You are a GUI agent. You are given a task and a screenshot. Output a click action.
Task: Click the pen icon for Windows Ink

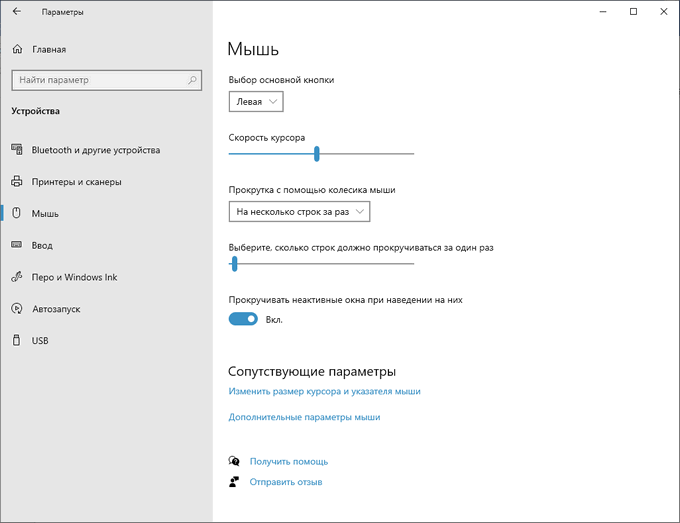(17, 277)
